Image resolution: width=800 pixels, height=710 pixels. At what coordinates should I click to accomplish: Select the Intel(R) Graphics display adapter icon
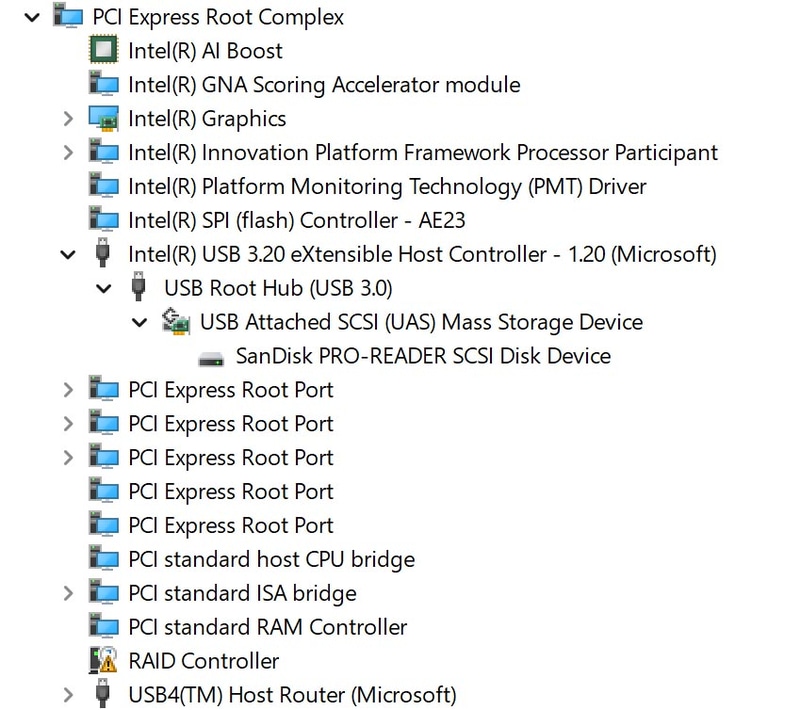click(104, 119)
